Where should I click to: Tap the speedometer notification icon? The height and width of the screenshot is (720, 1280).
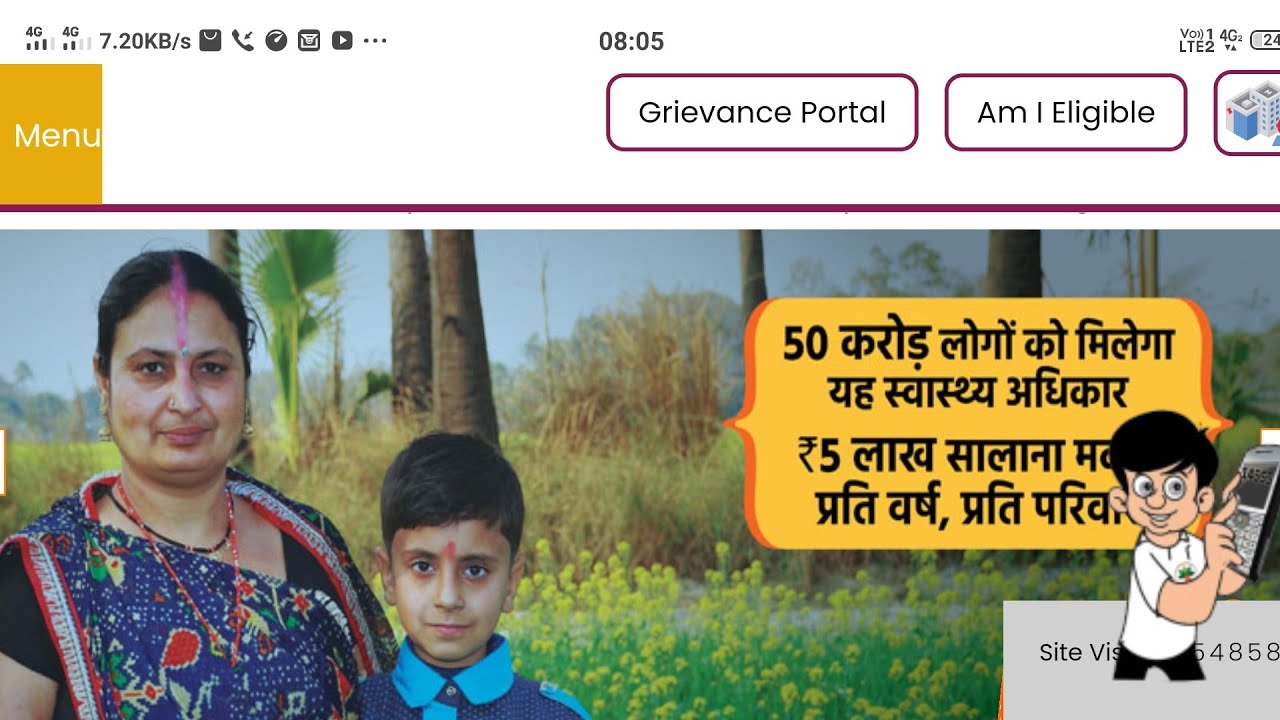[276, 41]
